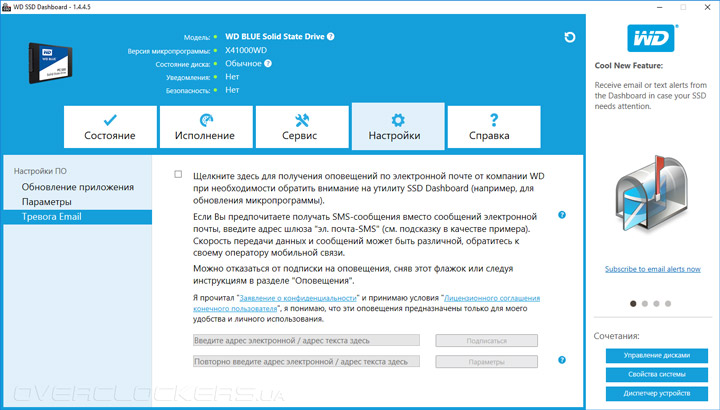720x410 pixels.
Task: Close the WD SSD Dashboard window
Action: tap(708, 7)
